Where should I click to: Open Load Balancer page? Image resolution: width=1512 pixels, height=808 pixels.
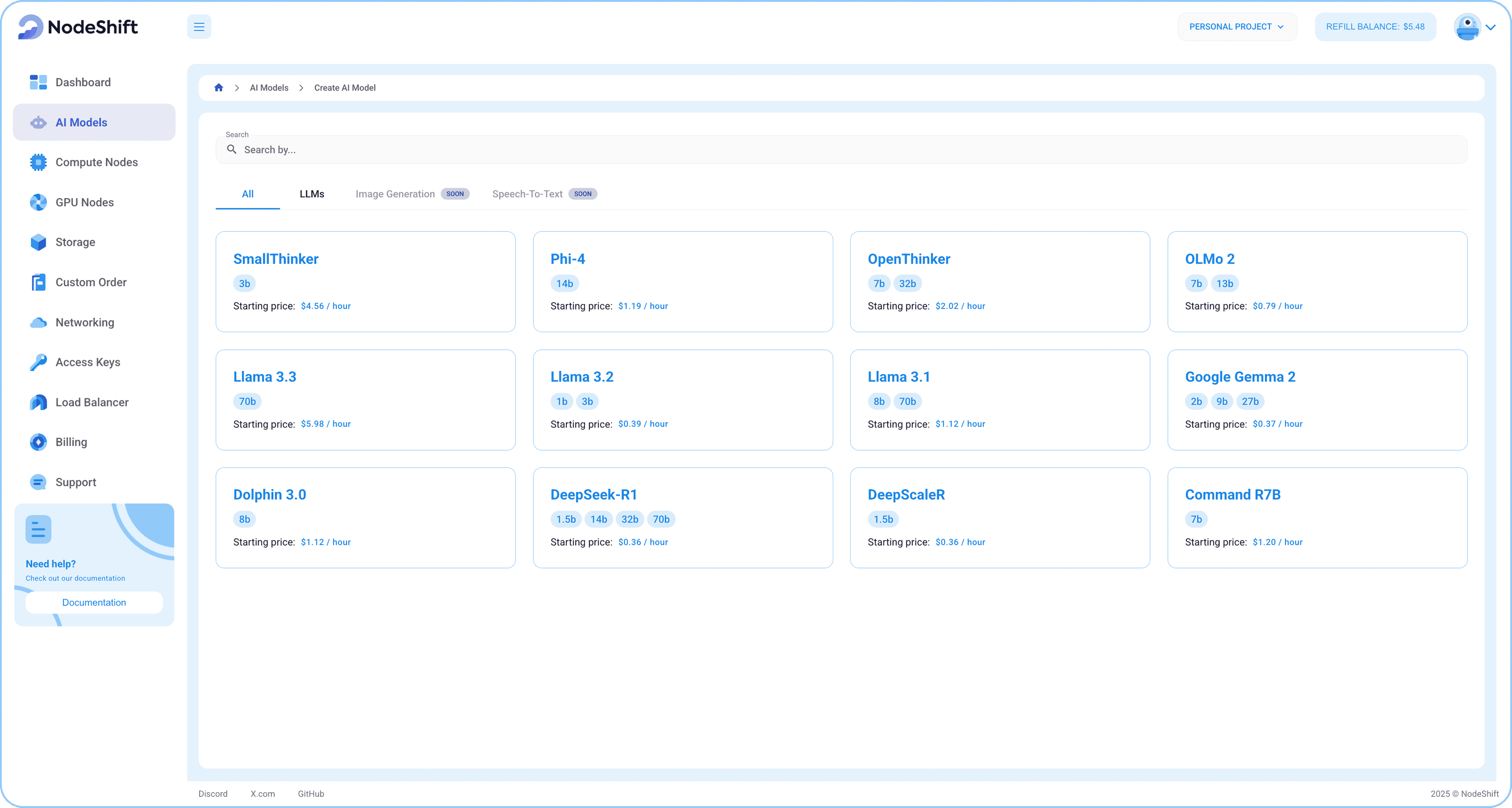click(x=94, y=402)
